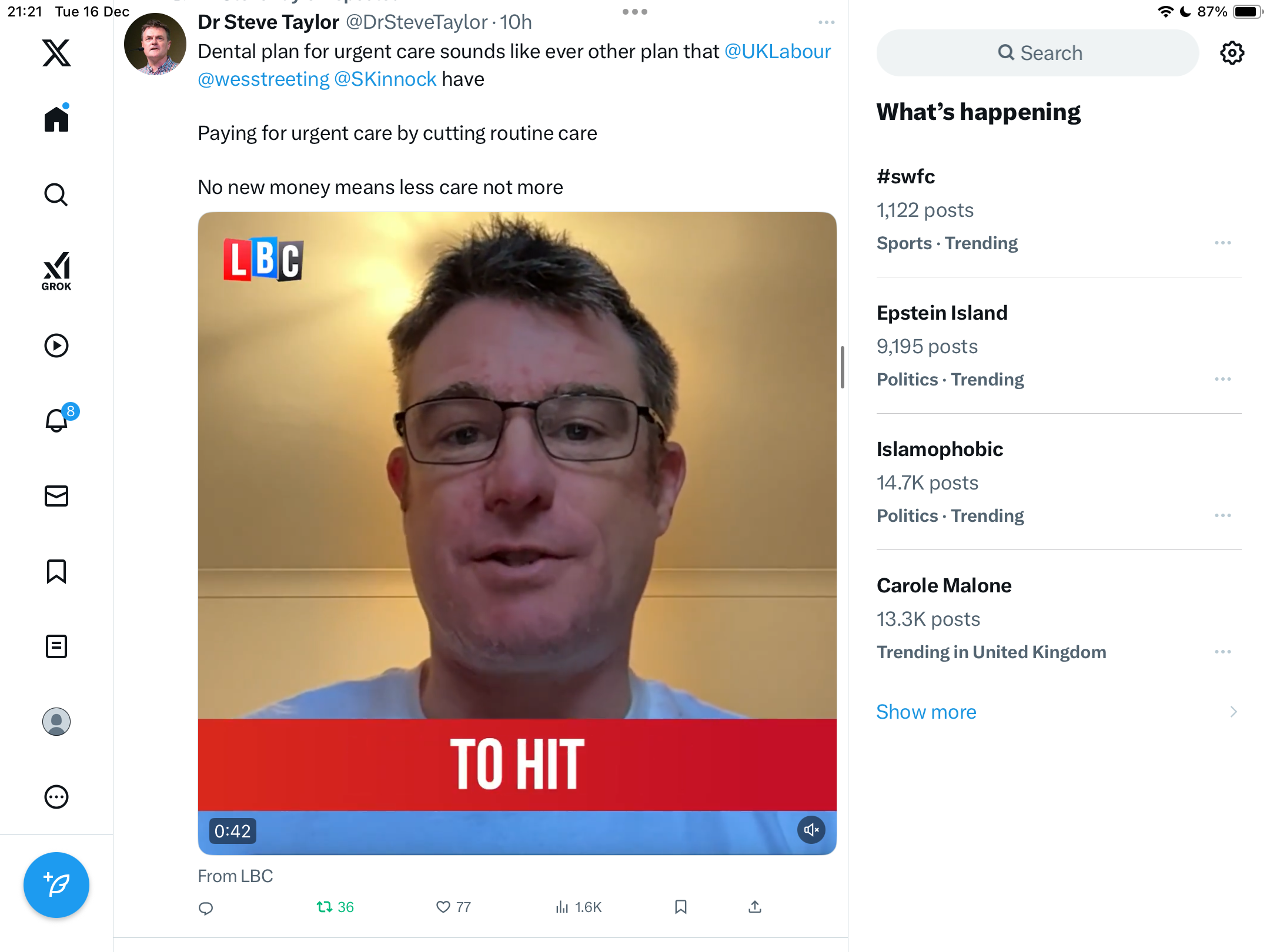
Task: Toggle the like heart showing 77
Action: coord(453,907)
